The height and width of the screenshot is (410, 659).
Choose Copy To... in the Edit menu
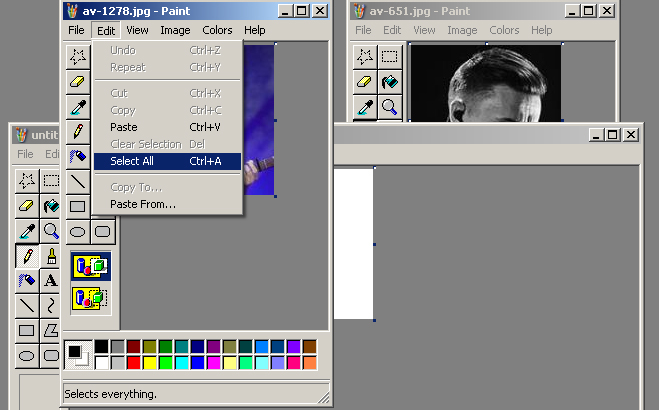(x=167, y=187)
